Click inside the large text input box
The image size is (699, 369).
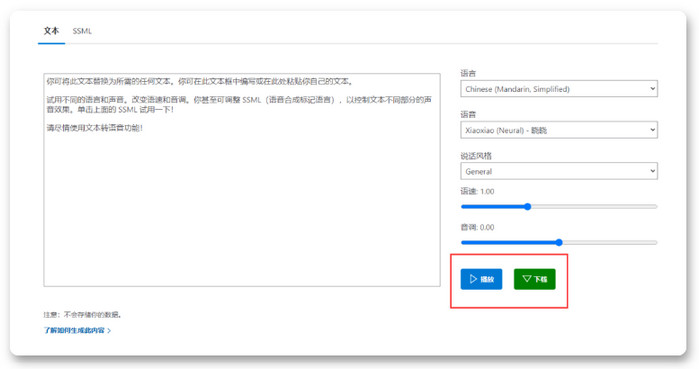pyautogui.click(x=242, y=180)
